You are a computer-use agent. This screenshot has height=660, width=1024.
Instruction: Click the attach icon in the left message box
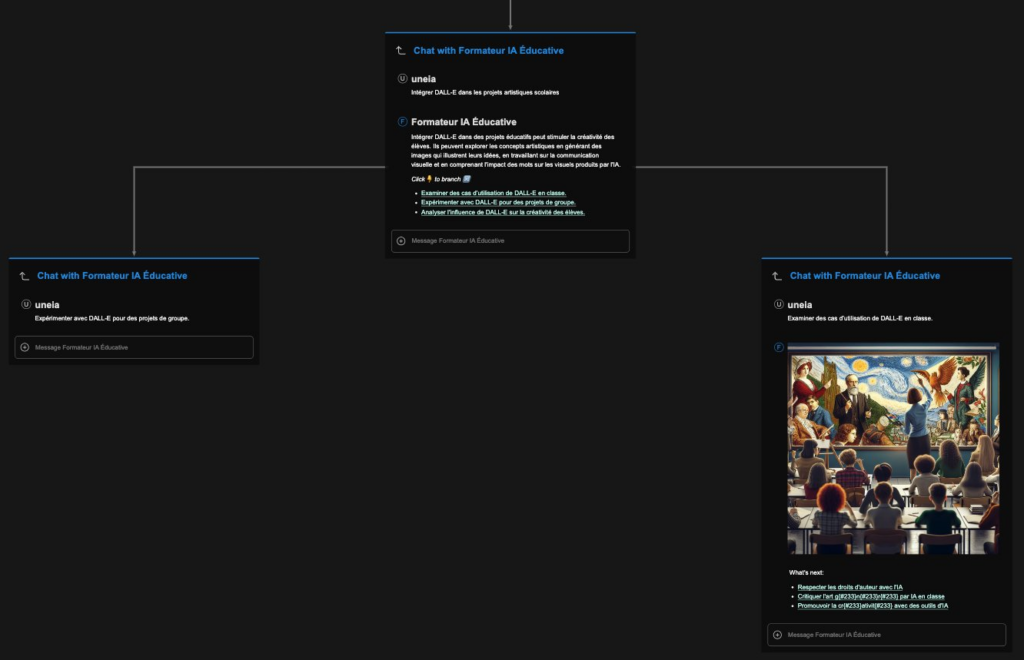pos(25,347)
